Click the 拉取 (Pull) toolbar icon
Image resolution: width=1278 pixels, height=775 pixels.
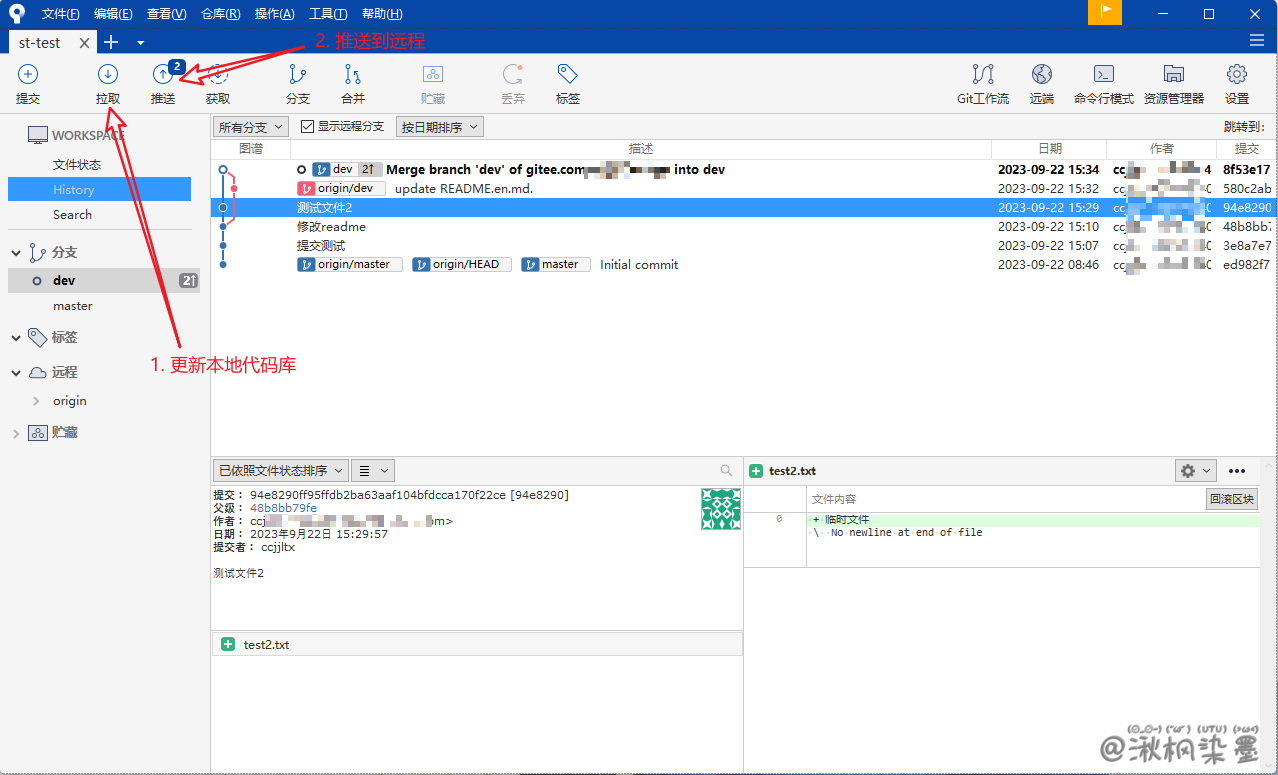click(x=108, y=84)
